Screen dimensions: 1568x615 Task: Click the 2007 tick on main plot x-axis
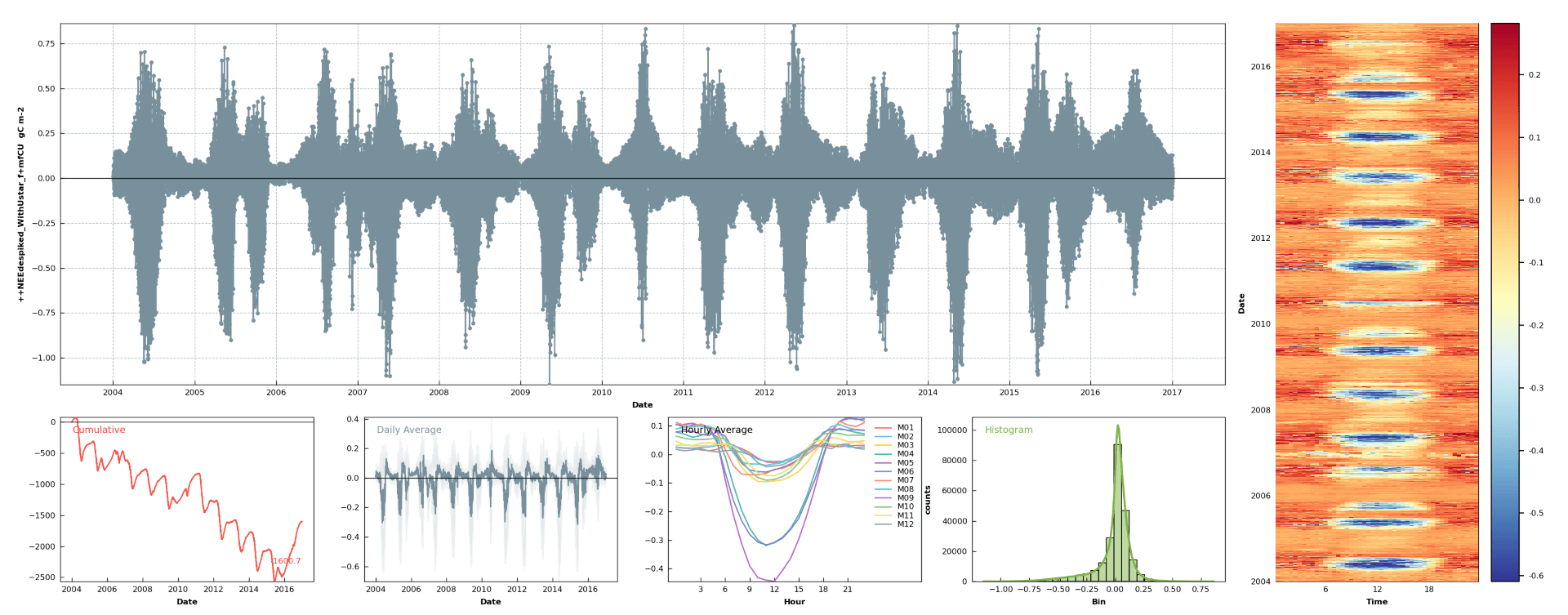357,393
